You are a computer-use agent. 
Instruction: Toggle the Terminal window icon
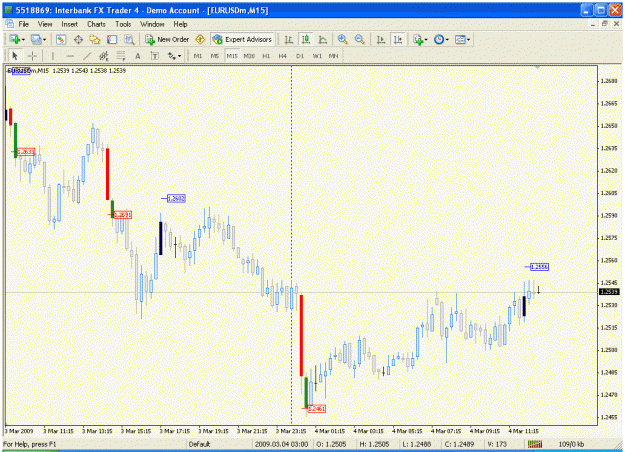[x=112, y=39]
